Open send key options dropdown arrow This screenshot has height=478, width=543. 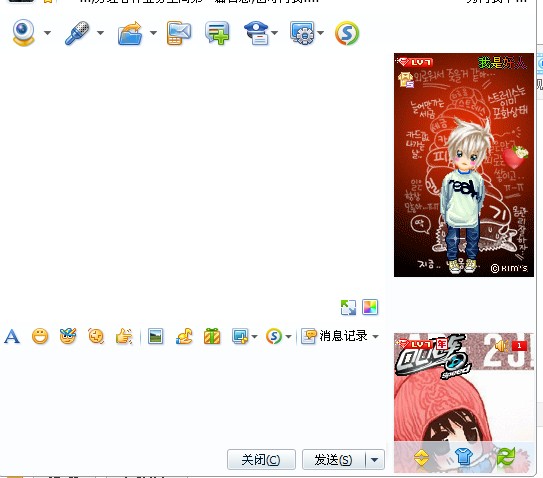pos(375,460)
